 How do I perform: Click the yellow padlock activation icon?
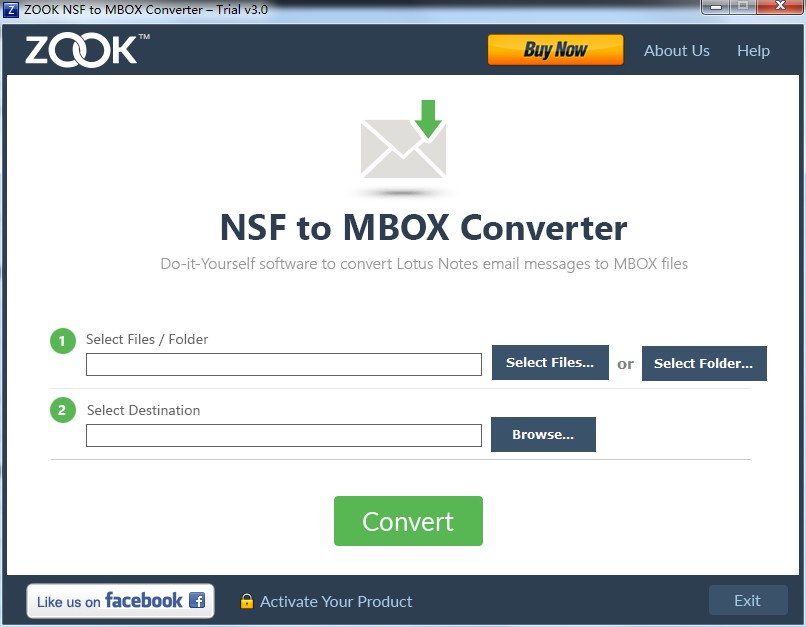pos(247,601)
